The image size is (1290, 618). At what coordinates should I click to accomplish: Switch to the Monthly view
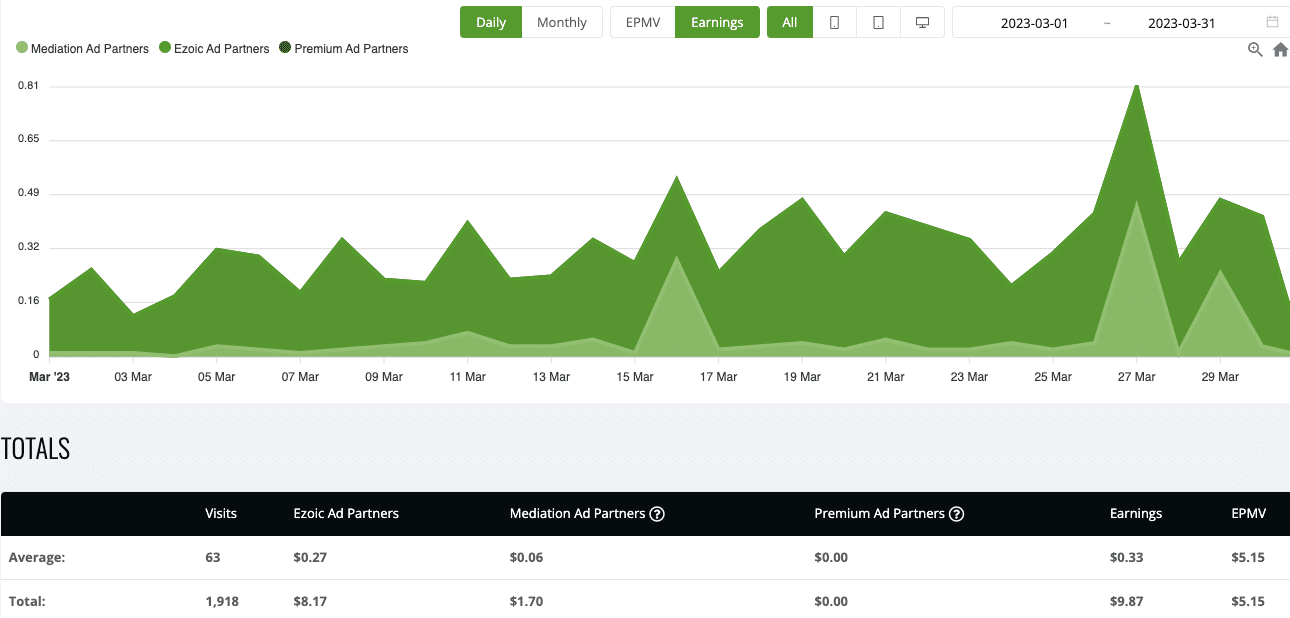point(562,22)
